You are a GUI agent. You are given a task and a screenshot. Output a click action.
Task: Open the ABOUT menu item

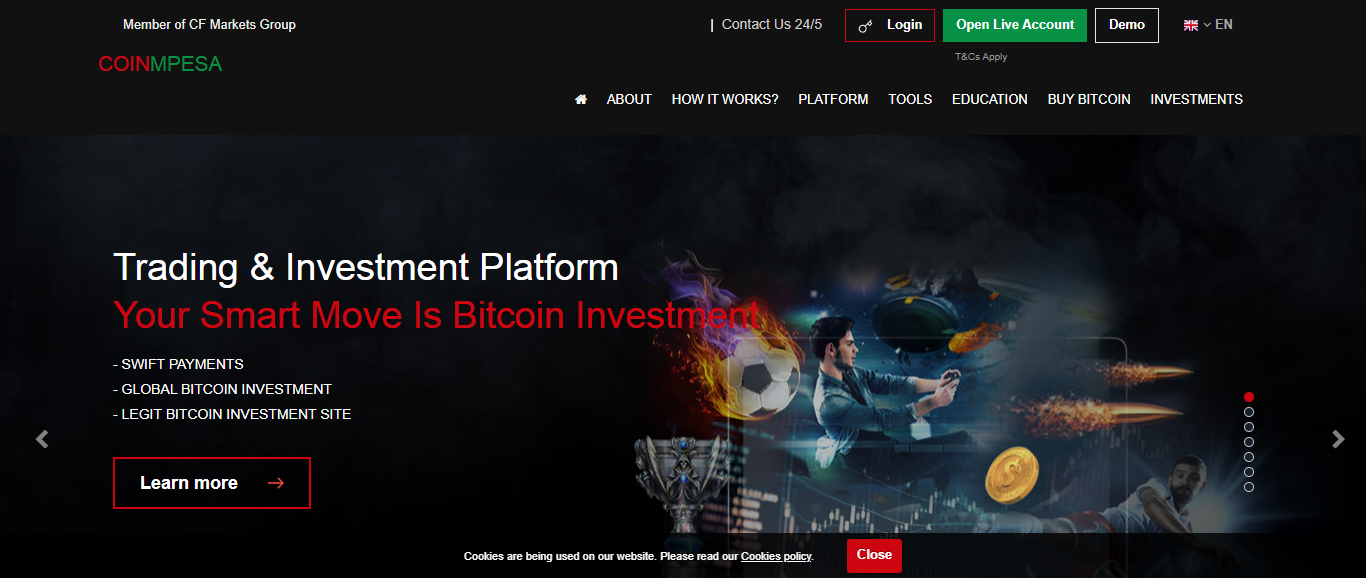pos(629,99)
